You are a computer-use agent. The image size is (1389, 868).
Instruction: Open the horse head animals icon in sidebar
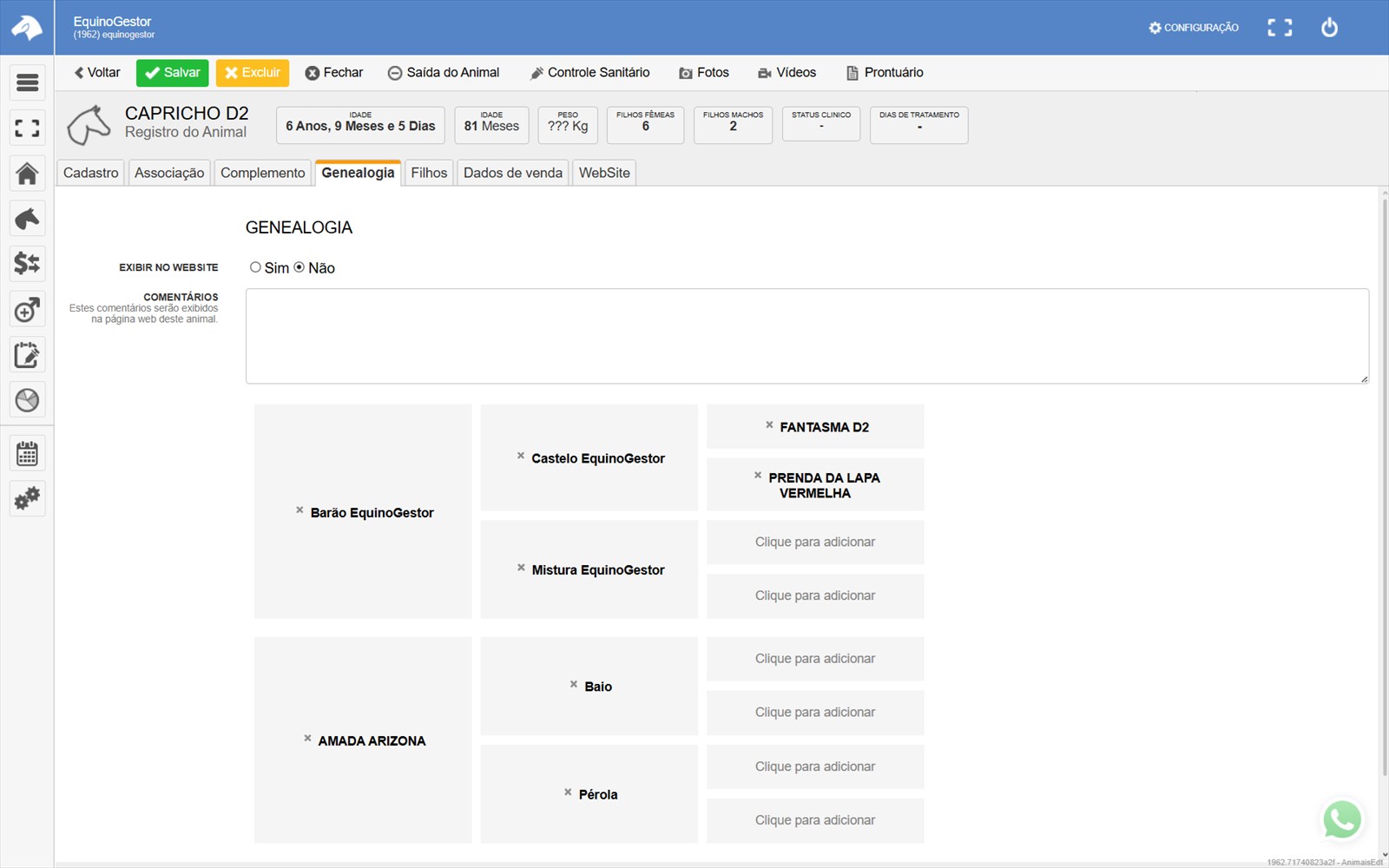tap(27, 219)
